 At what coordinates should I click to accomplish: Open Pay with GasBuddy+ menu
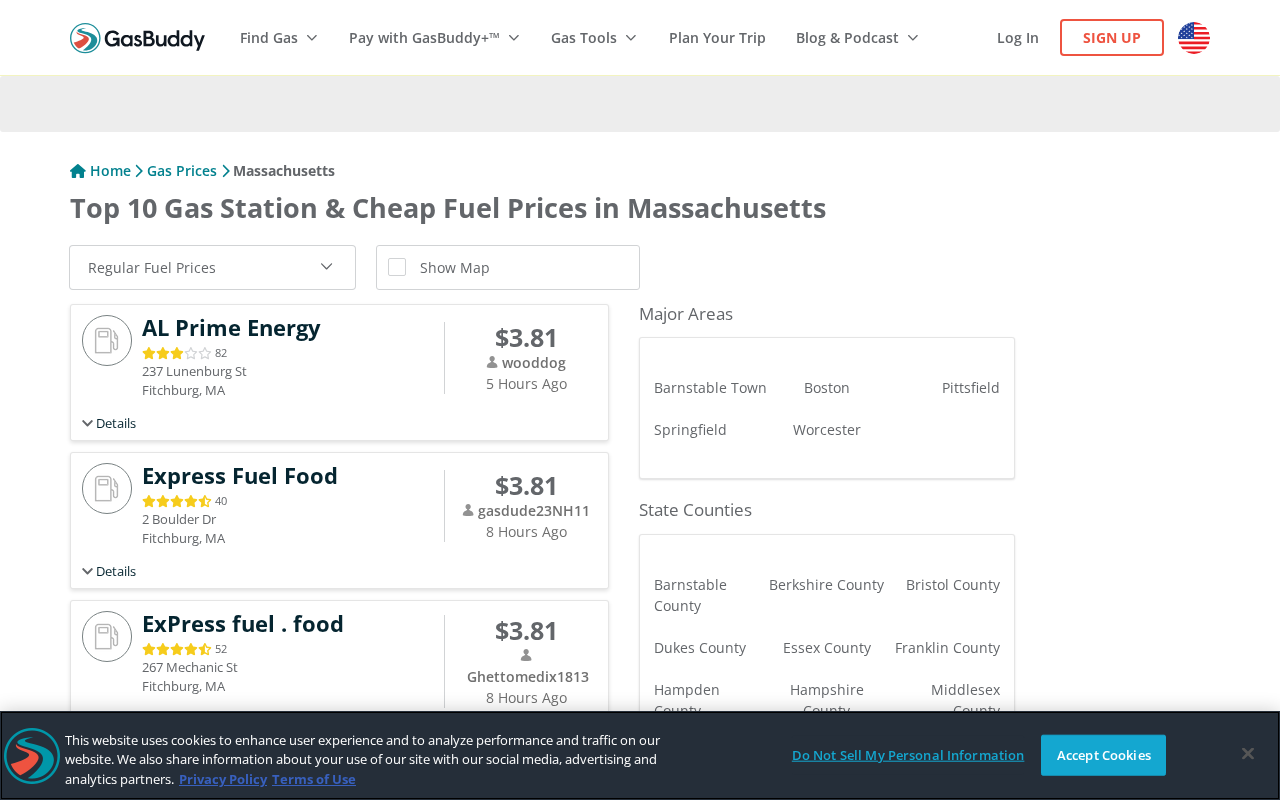[435, 38]
